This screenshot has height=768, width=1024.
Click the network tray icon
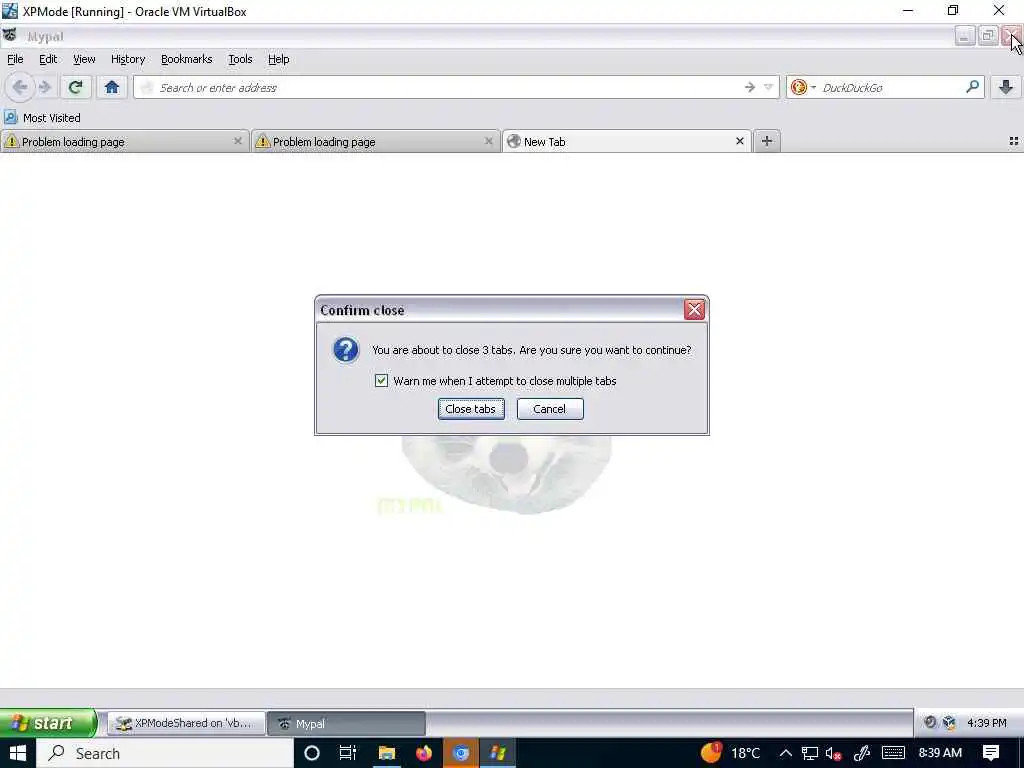[x=810, y=753]
